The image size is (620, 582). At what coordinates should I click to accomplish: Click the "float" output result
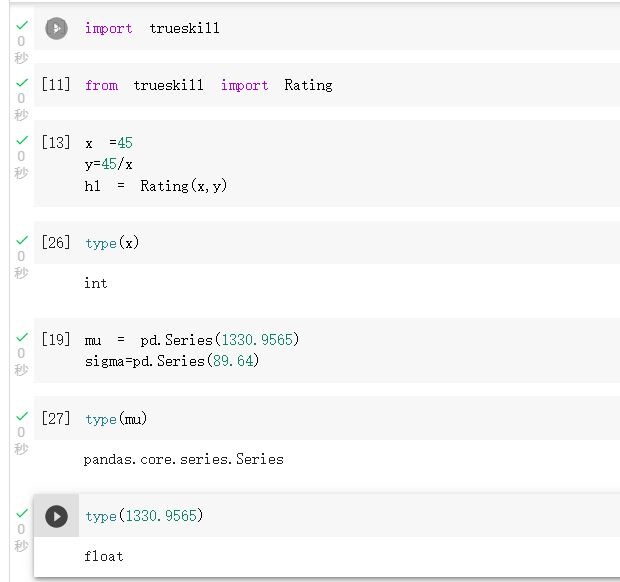point(103,556)
